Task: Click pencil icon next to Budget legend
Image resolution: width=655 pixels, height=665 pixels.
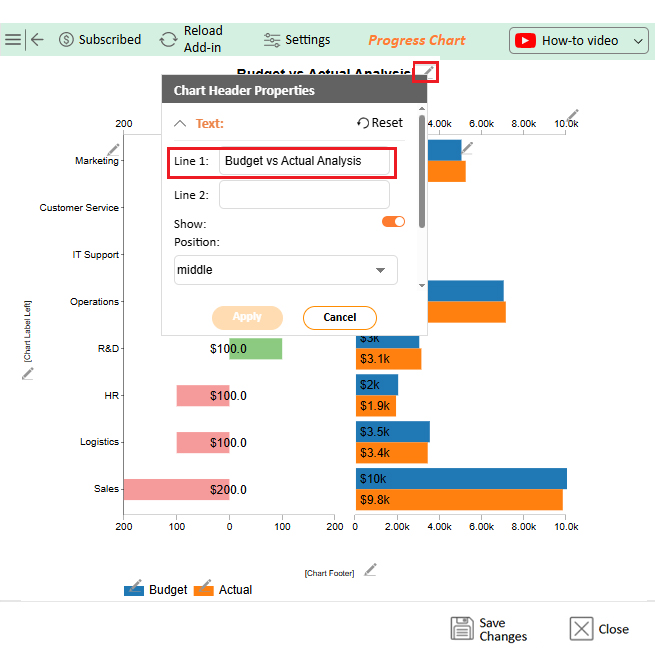Action: (136, 584)
